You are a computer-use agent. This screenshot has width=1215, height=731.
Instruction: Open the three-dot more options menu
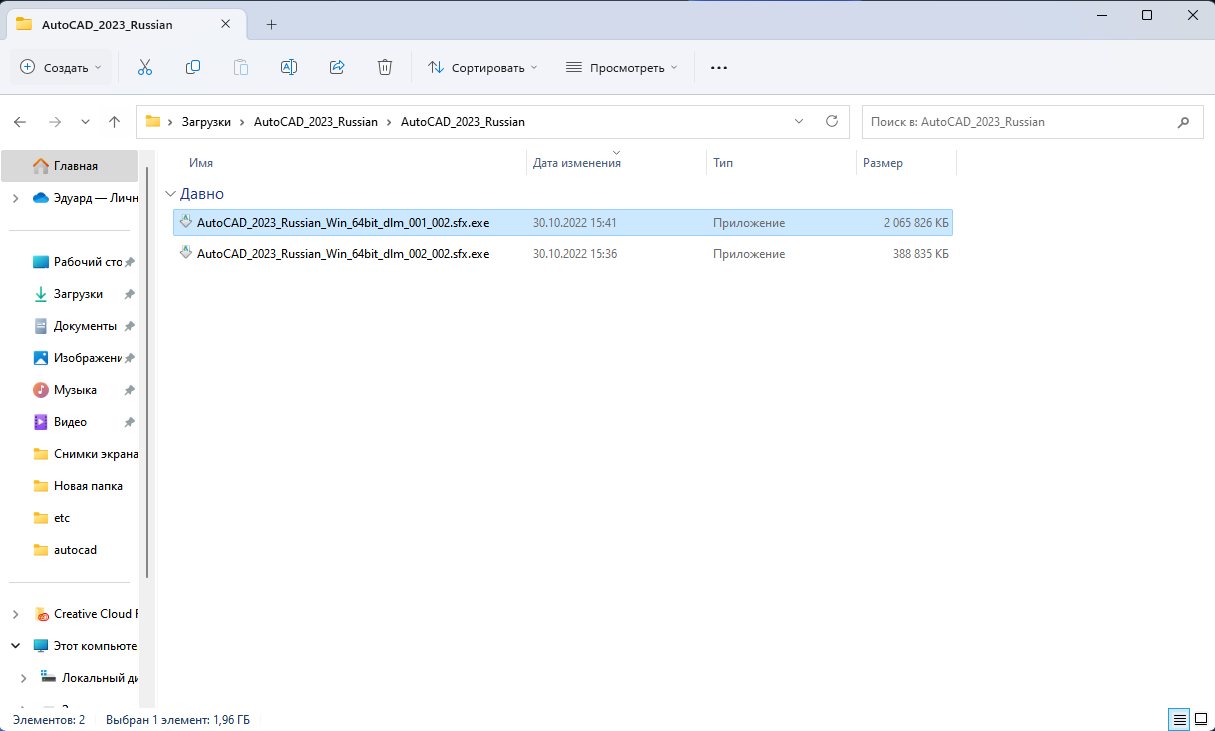[x=718, y=67]
